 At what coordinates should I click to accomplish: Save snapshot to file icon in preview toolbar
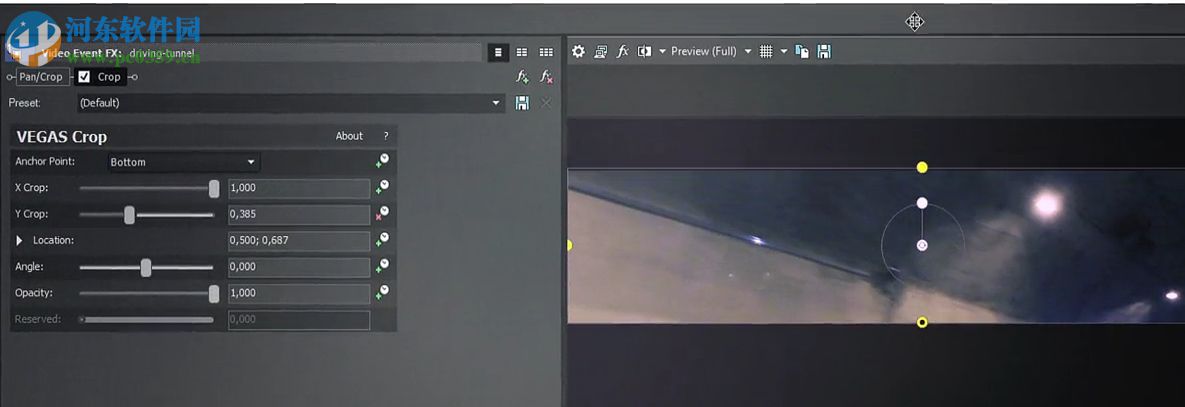point(825,51)
